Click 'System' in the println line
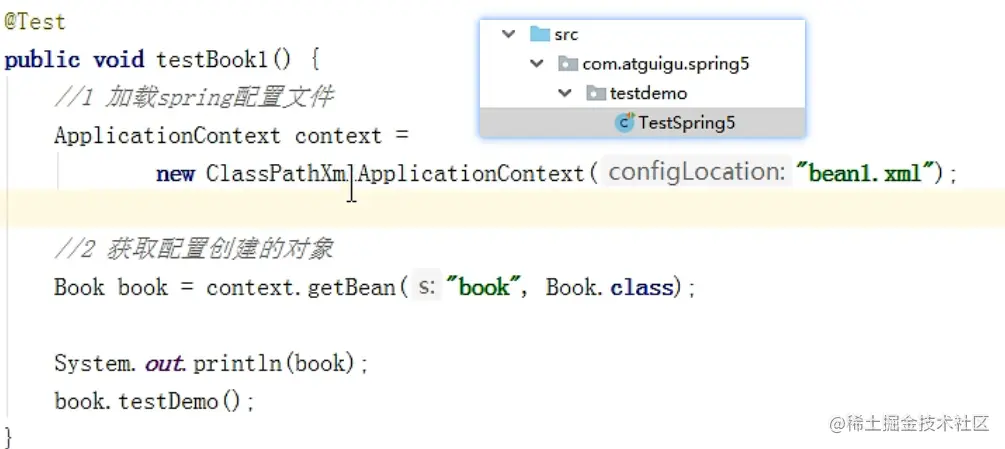Screen dimensions: 1005x449 coord(92,364)
